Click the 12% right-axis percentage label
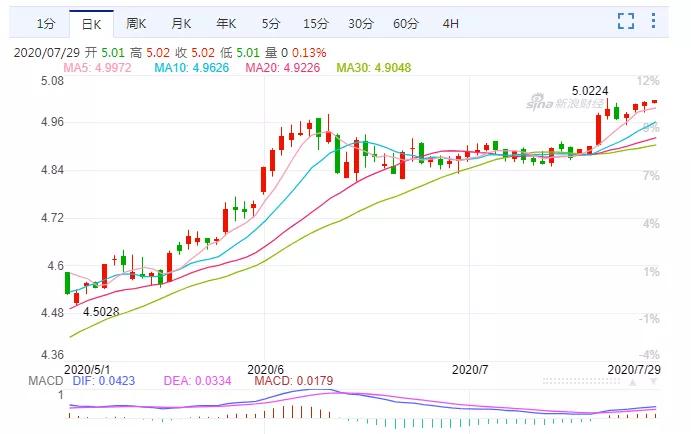 coord(648,81)
